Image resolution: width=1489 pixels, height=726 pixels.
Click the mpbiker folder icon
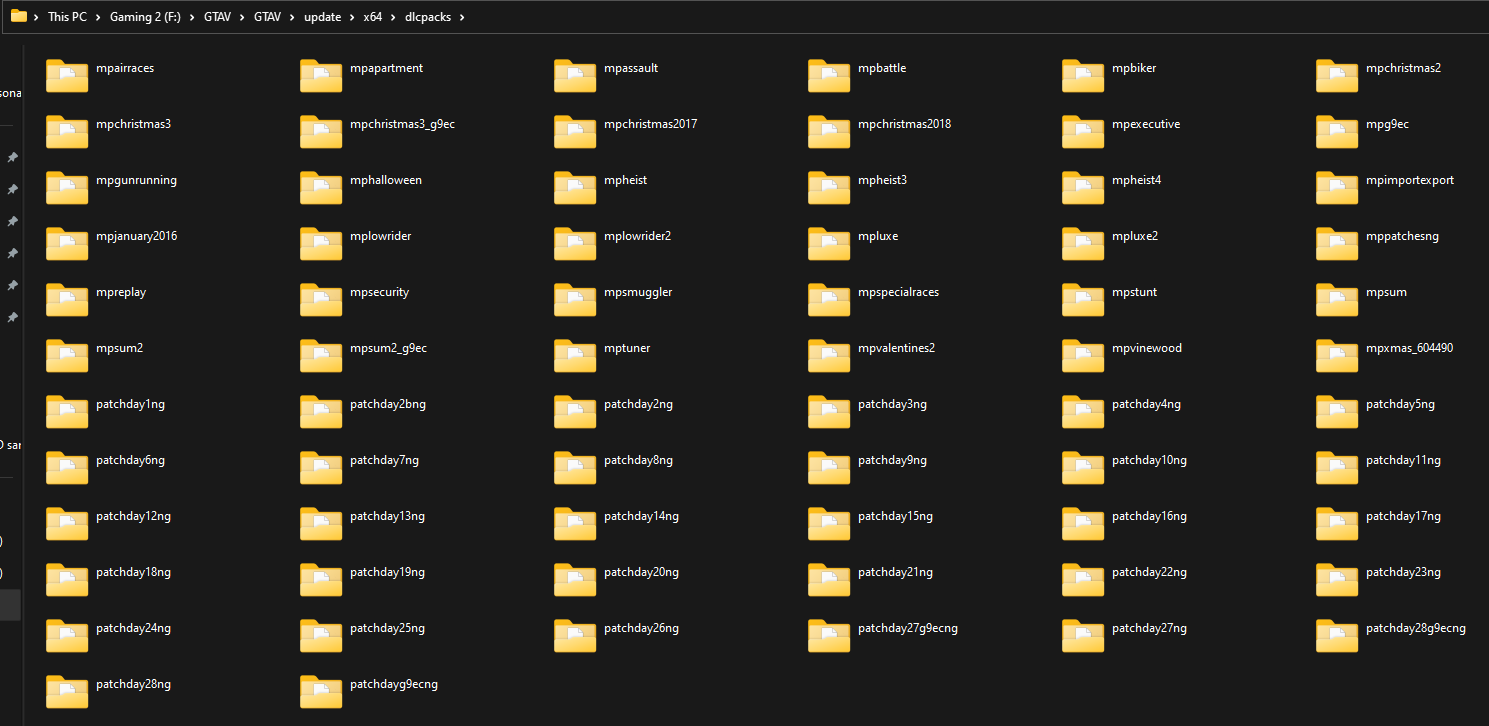1083,75
